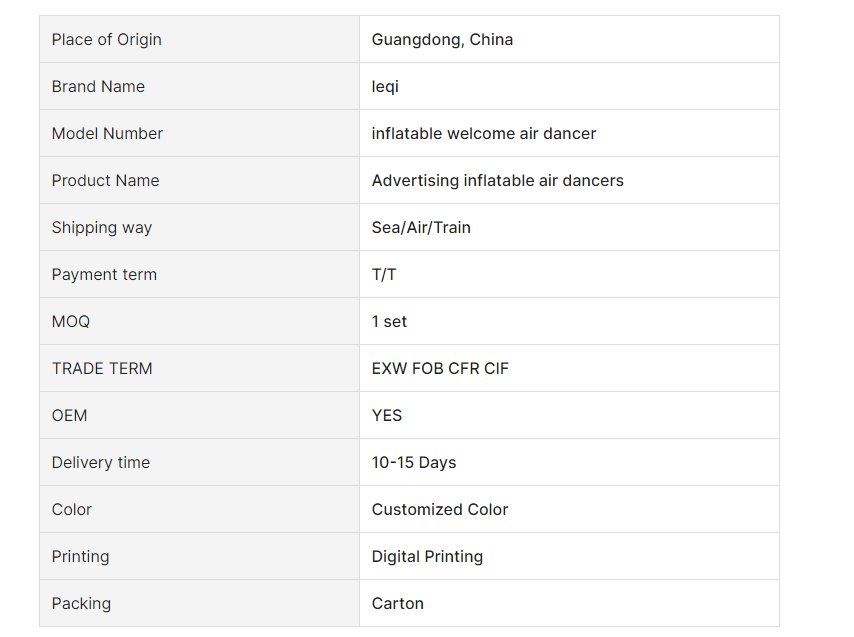Click the Carton packing value
The height and width of the screenshot is (637, 854).
(398, 603)
